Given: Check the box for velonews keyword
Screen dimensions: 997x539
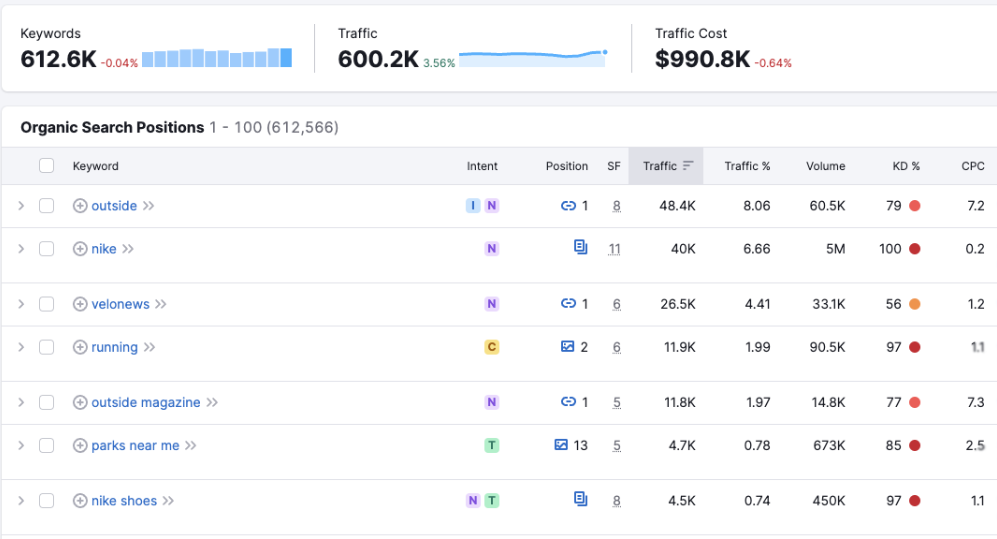Looking at the screenshot, I should [x=46, y=304].
